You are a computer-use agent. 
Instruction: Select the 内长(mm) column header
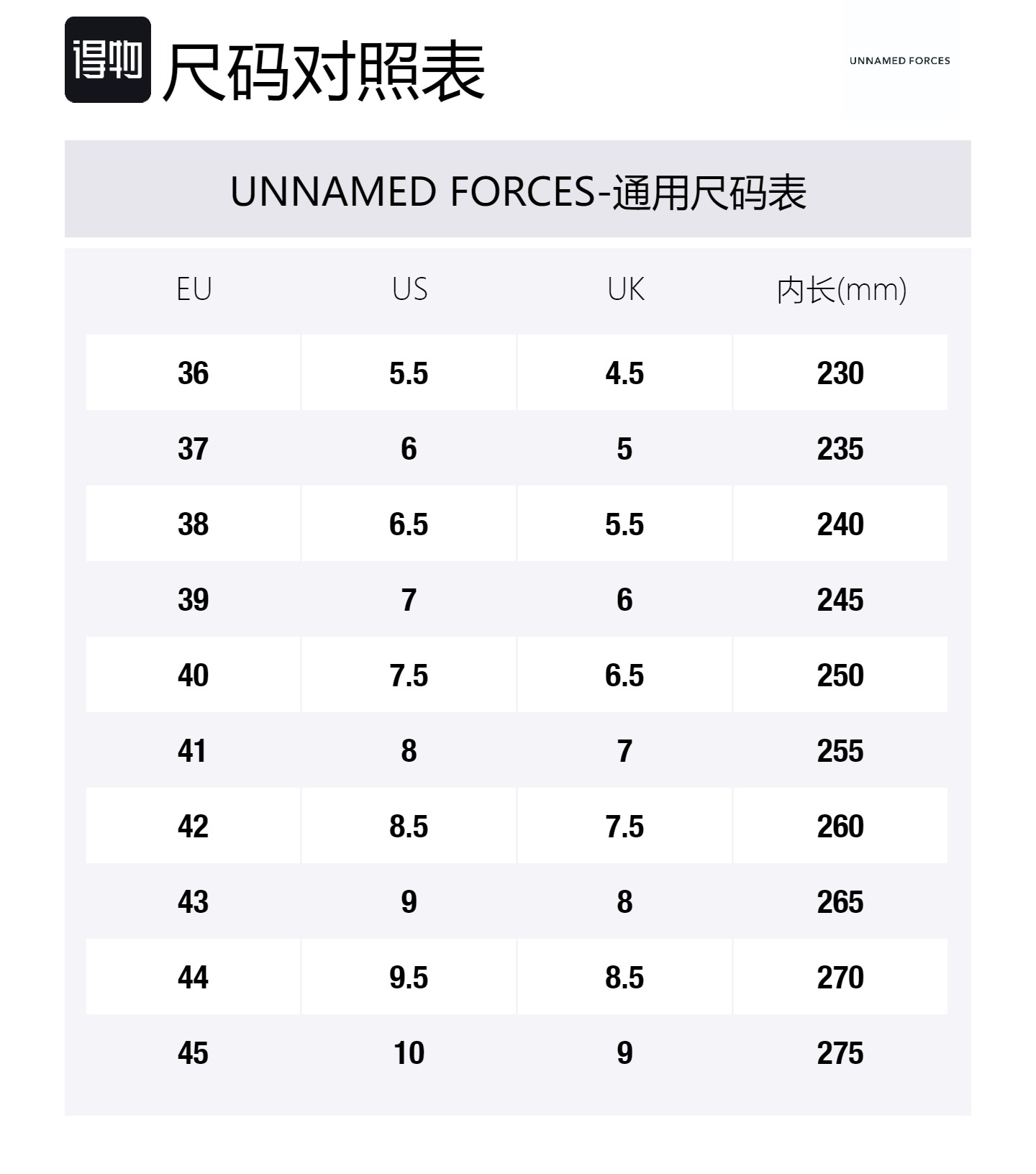point(841,290)
